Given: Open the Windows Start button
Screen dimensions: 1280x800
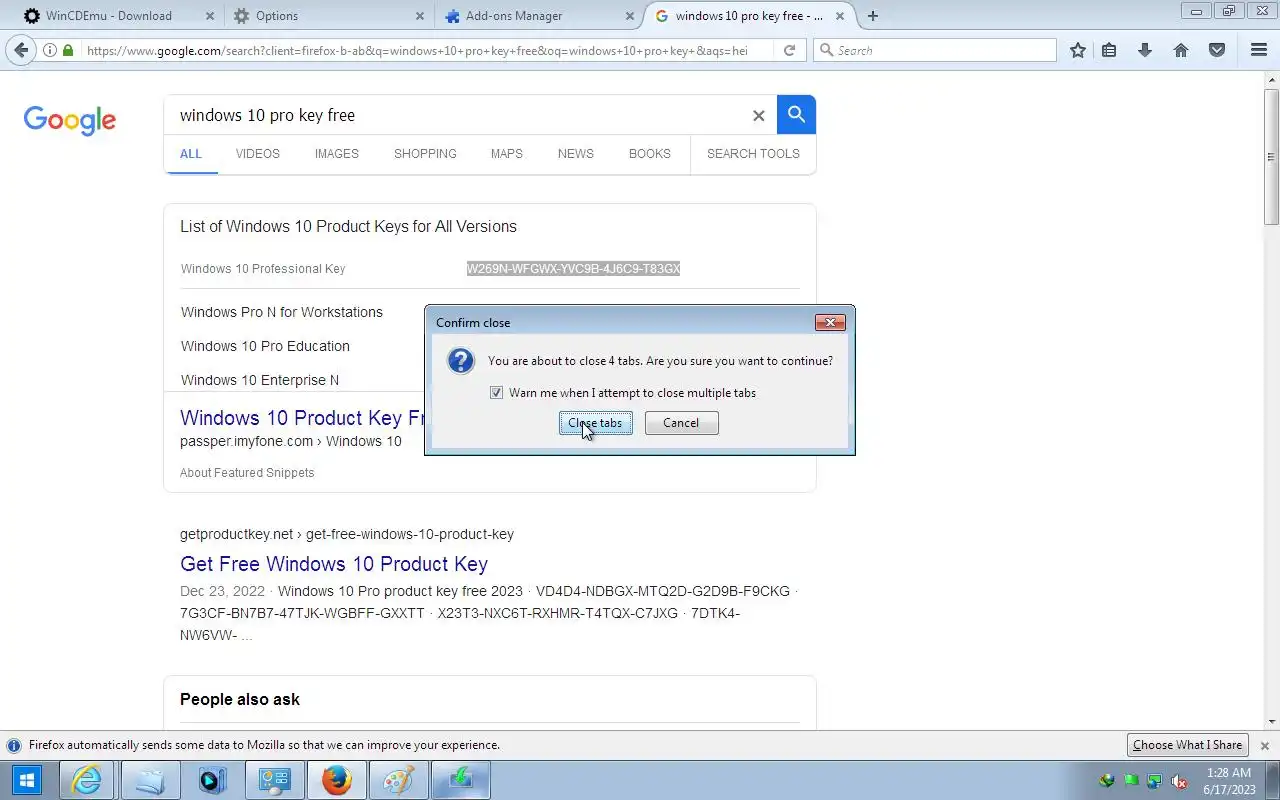Looking at the screenshot, I should pos(26,780).
